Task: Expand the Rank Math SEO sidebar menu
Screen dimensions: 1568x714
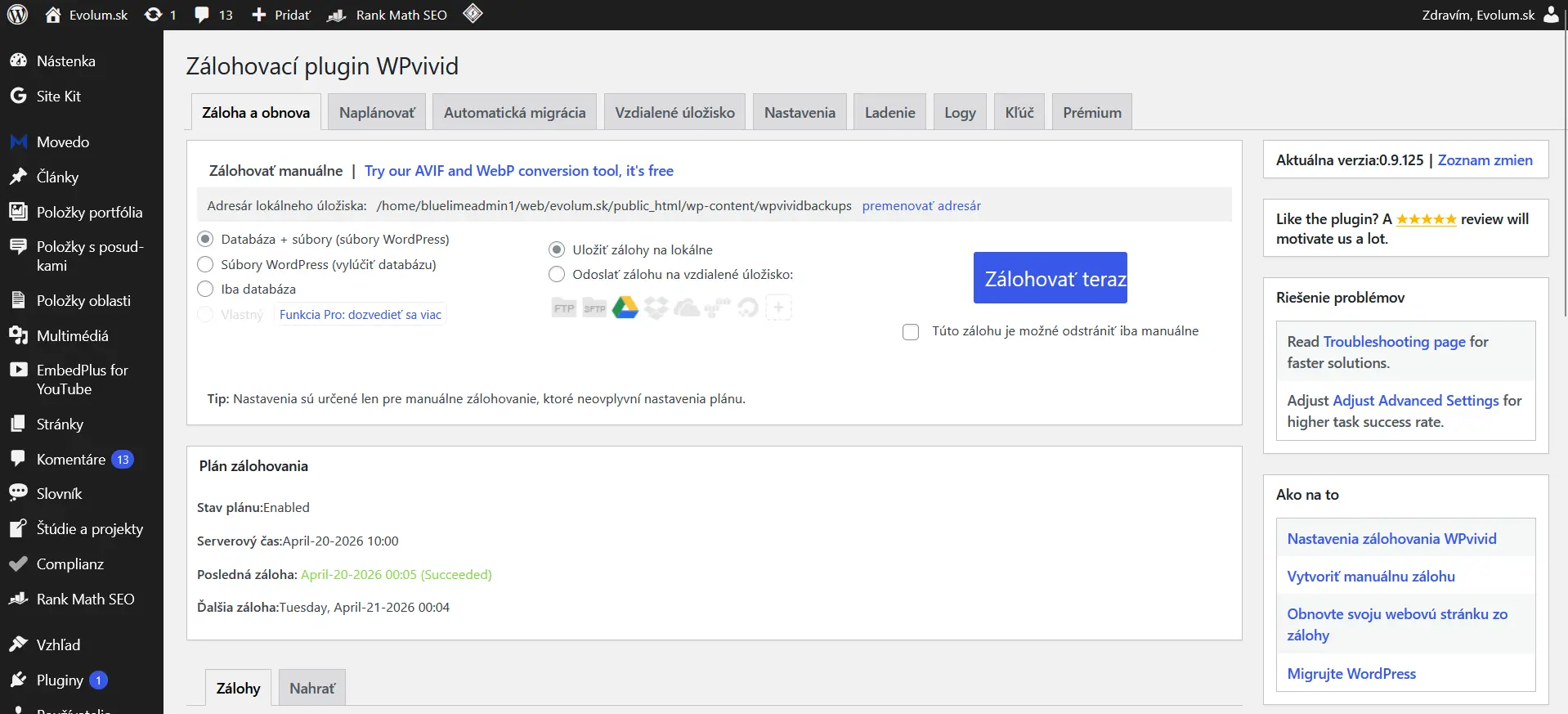Action: pyautogui.click(x=85, y=599)
